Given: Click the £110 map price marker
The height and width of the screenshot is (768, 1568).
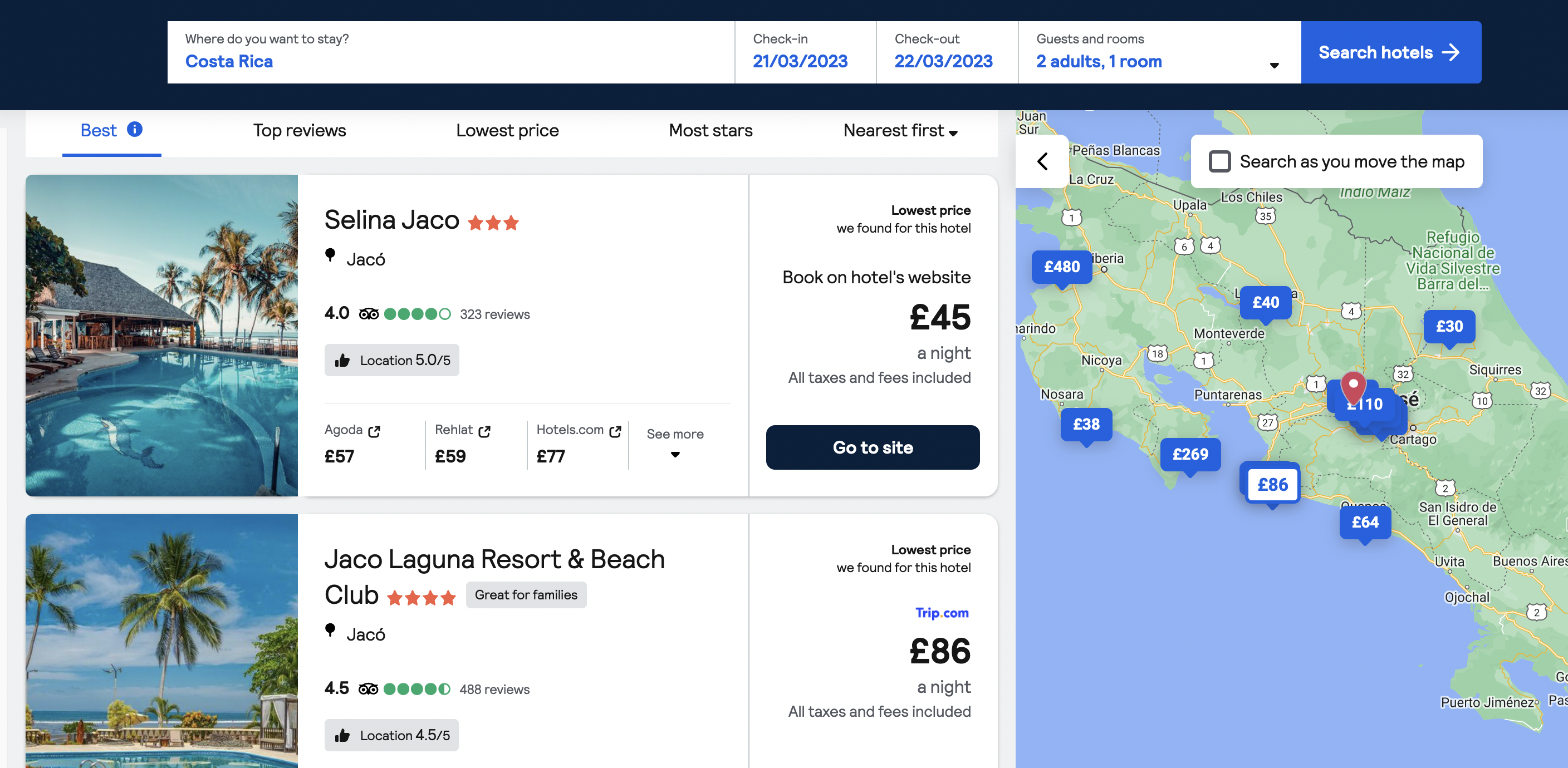Looking at the screenshot, I should click(1365, 405).
